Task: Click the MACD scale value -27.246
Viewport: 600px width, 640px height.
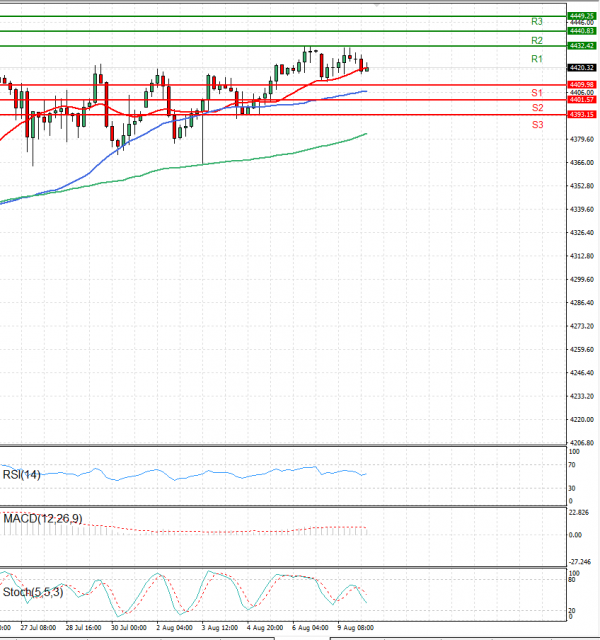Action: pos(580,562)
